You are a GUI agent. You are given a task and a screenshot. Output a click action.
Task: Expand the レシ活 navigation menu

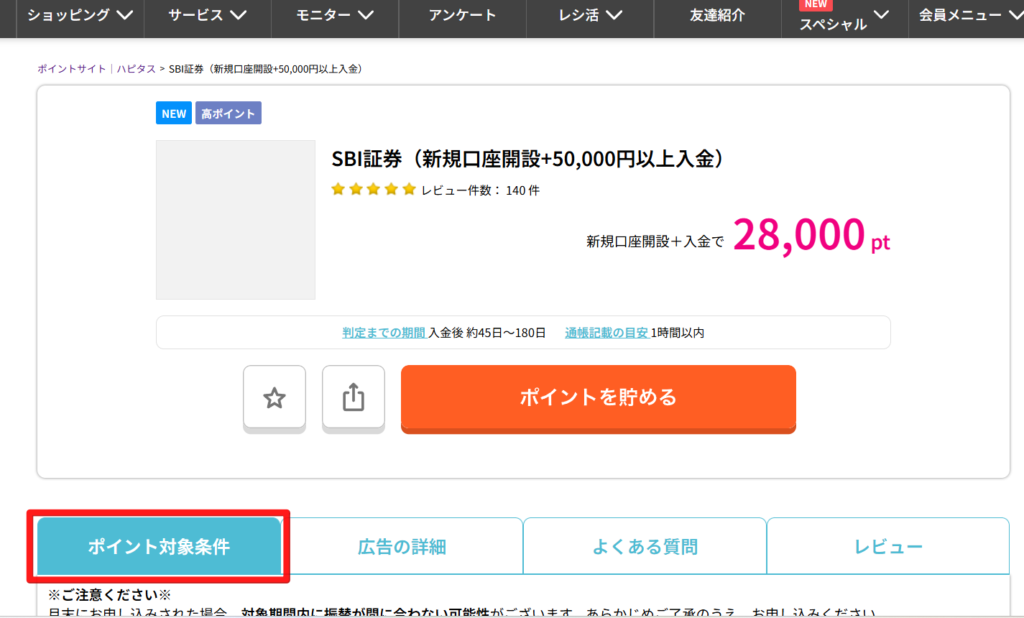pyautogui.click(x=590, y=15)
